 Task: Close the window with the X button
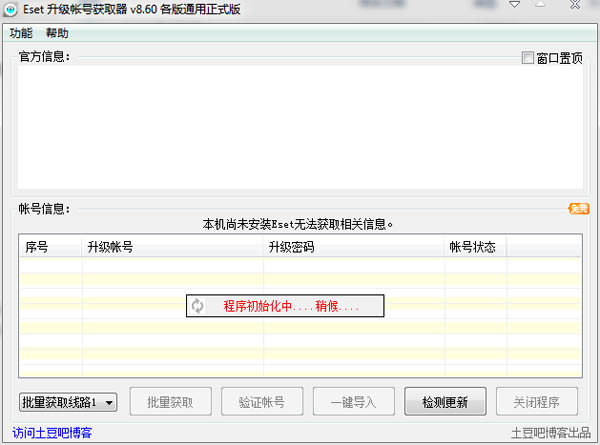(x=575, y=5)
